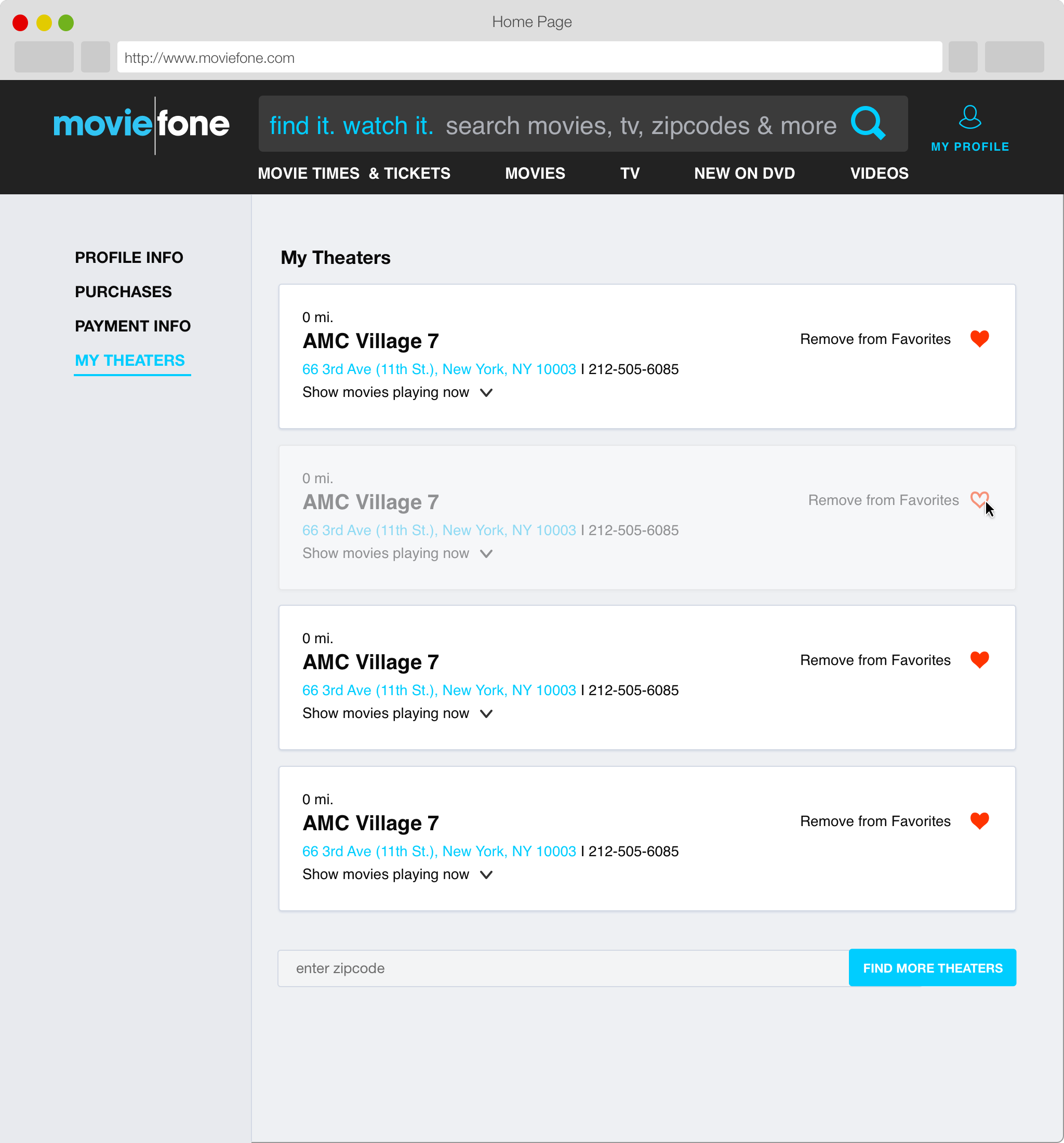Click the enter zipcode field
The width and height of the screenshot is (1064, 1143).
tap(563, 968)
